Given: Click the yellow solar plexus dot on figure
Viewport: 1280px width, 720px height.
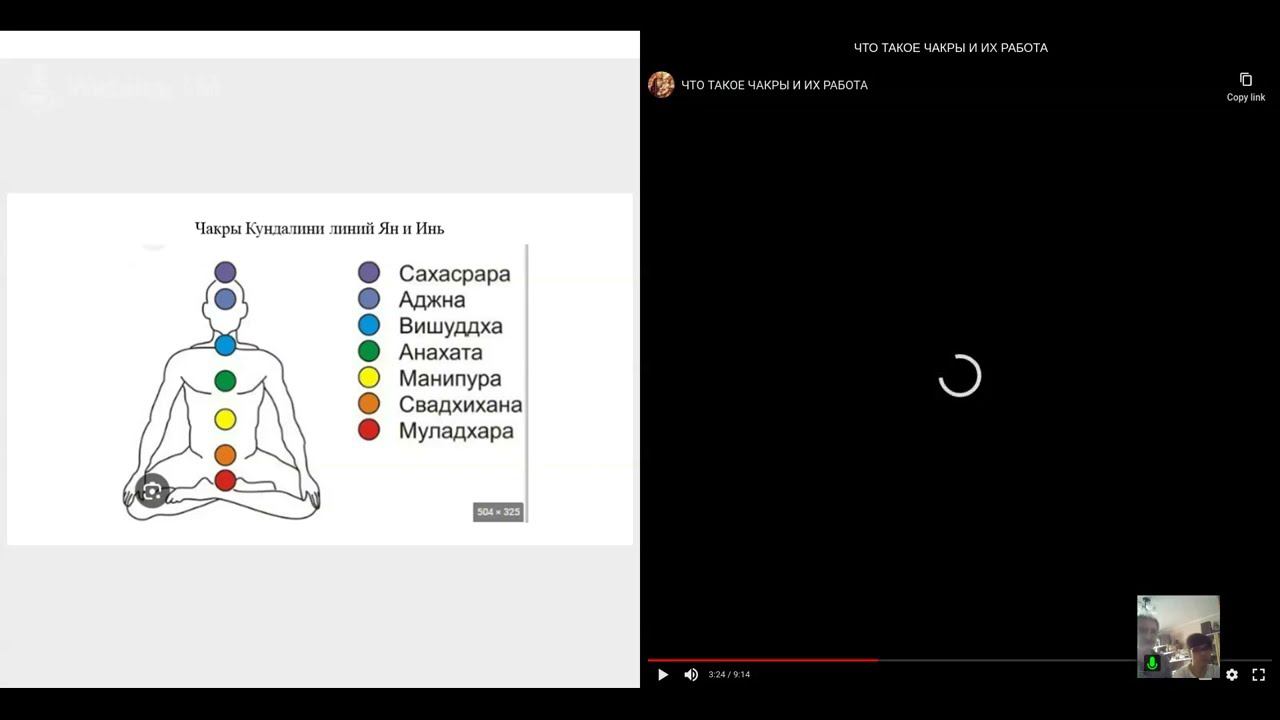Looking at the screenshot, I should (x=225, y=419).
